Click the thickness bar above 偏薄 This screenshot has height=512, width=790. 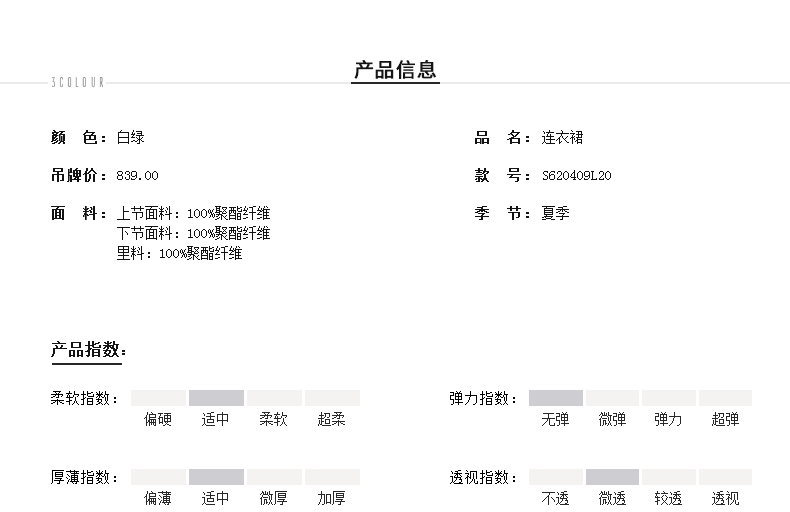159,477
